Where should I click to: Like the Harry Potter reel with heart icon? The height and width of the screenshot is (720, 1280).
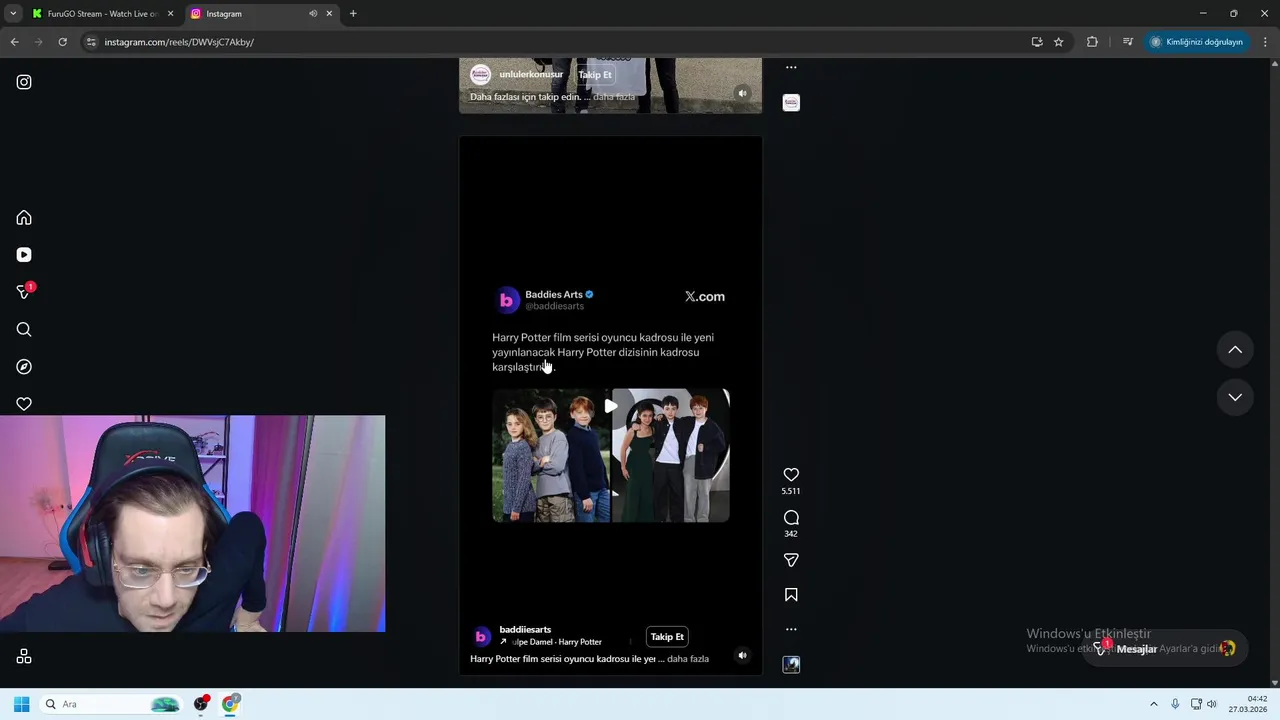tap(791, 475)
